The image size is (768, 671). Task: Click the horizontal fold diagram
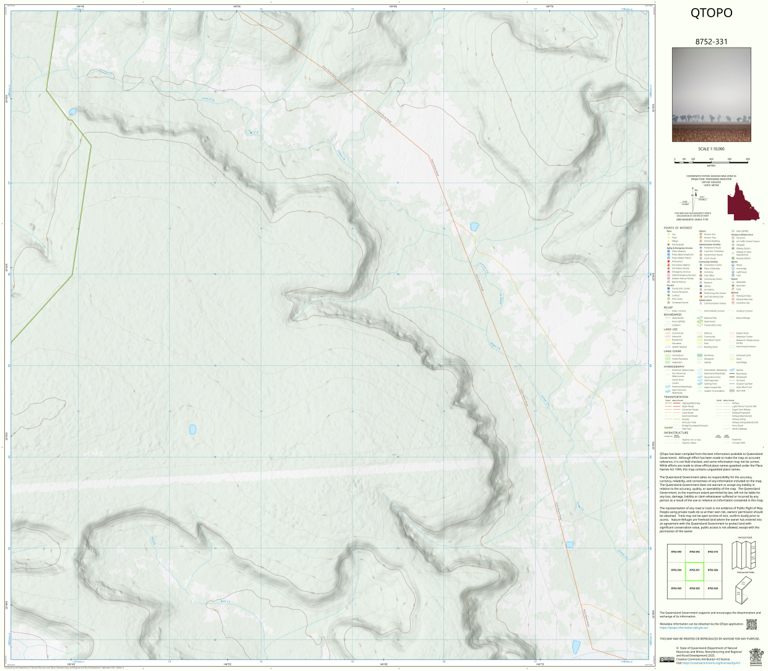point(743,555)
